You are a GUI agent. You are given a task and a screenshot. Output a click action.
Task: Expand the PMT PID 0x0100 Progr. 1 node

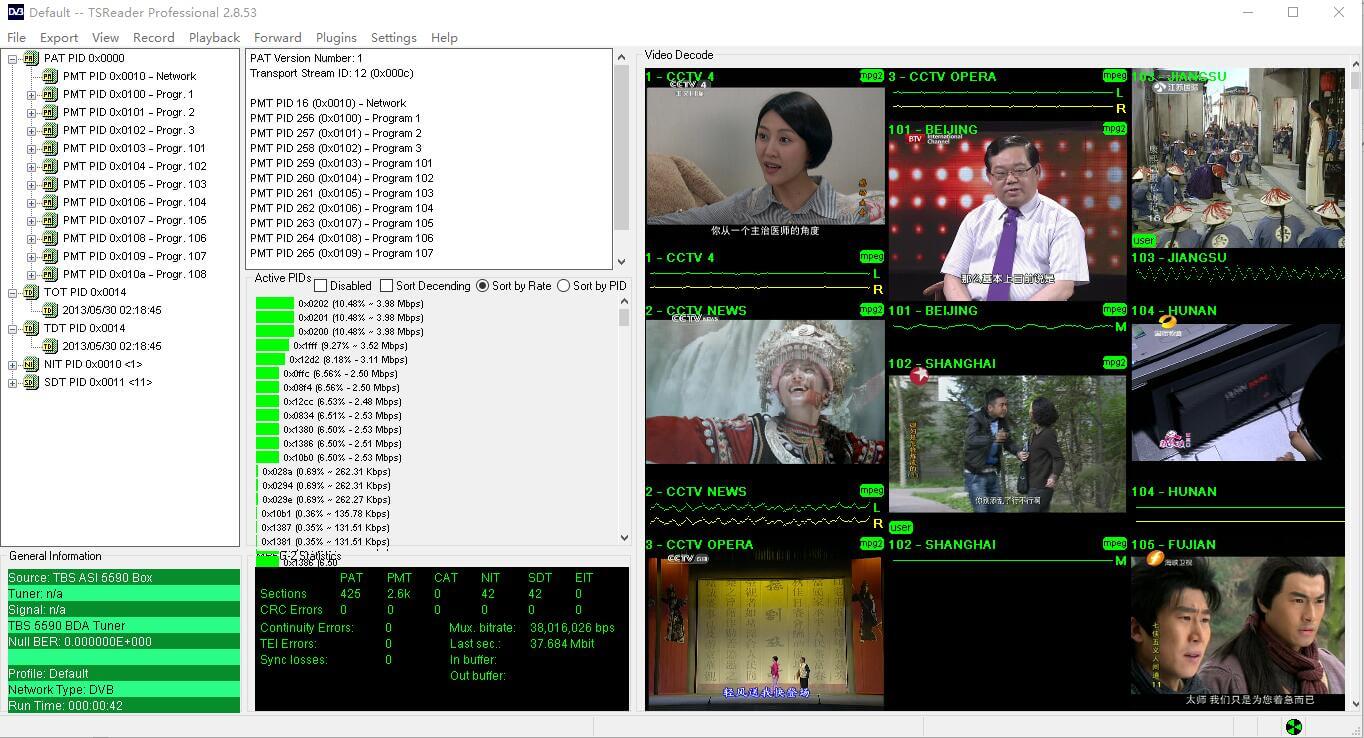(31, 95)
